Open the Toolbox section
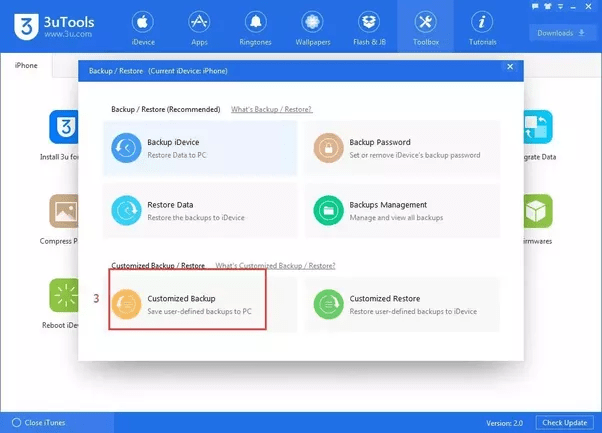 pos(425,28)
